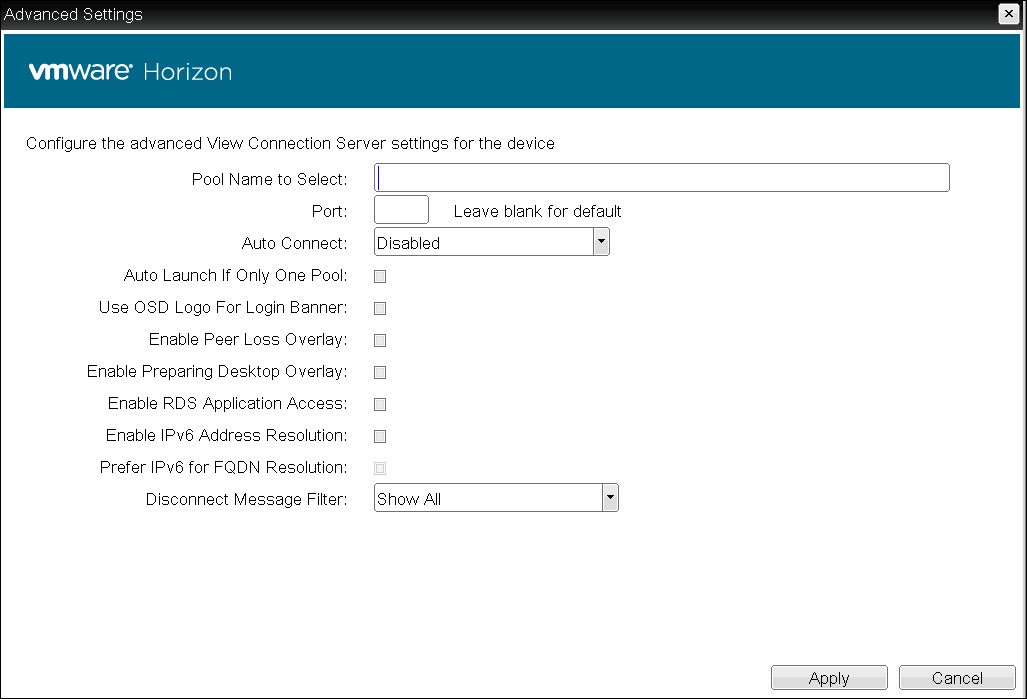Click the VMware Horizon logo

(x=130, y=71)
